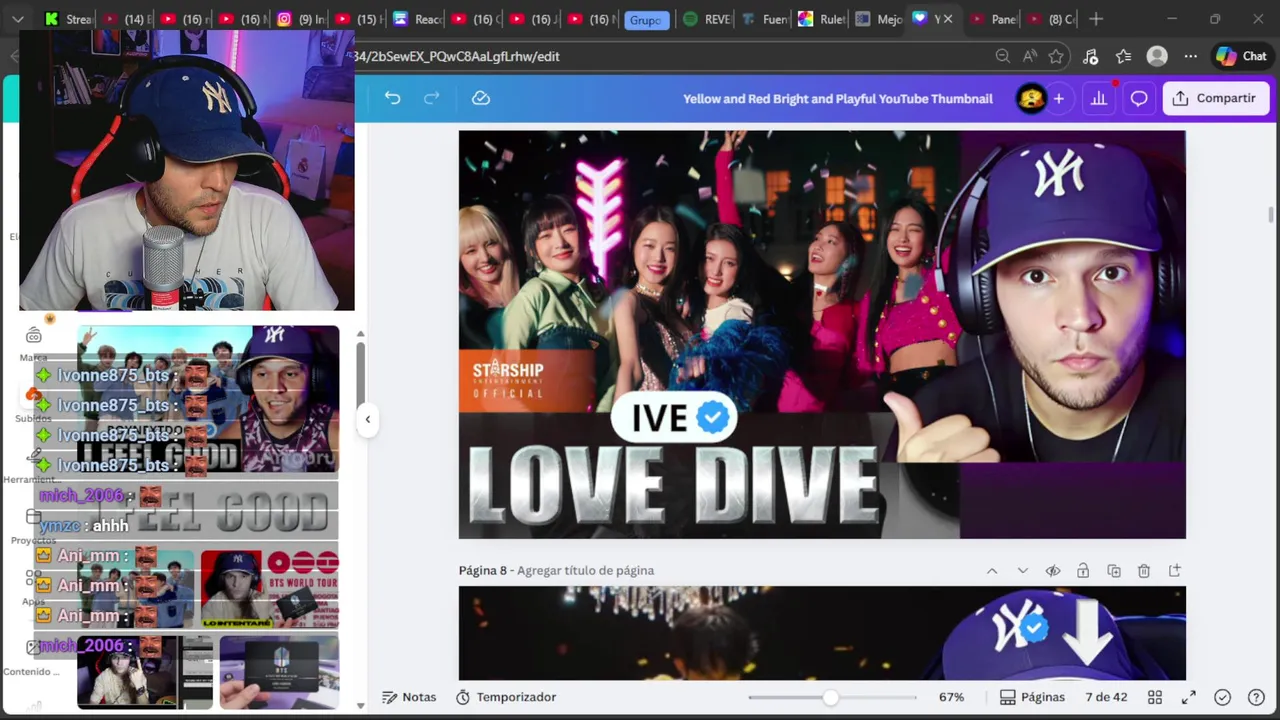Open the design check checkmark icon
The width and height of the screenshot is (1280, 720).
click(x=1222, y=697)
